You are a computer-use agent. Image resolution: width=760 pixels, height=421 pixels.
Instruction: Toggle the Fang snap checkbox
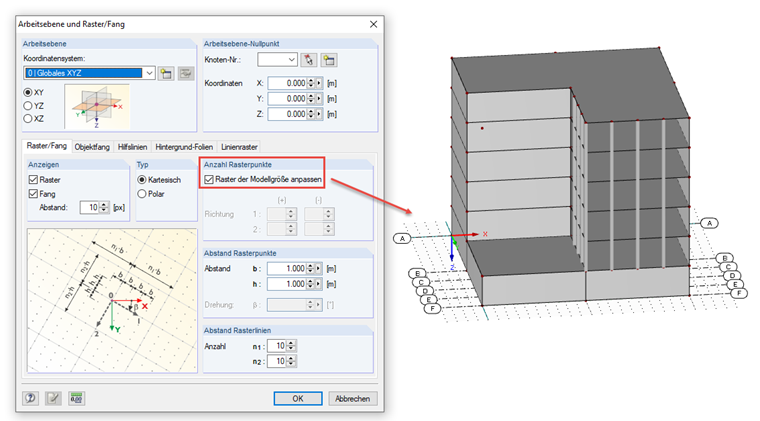tap(33, 194)
